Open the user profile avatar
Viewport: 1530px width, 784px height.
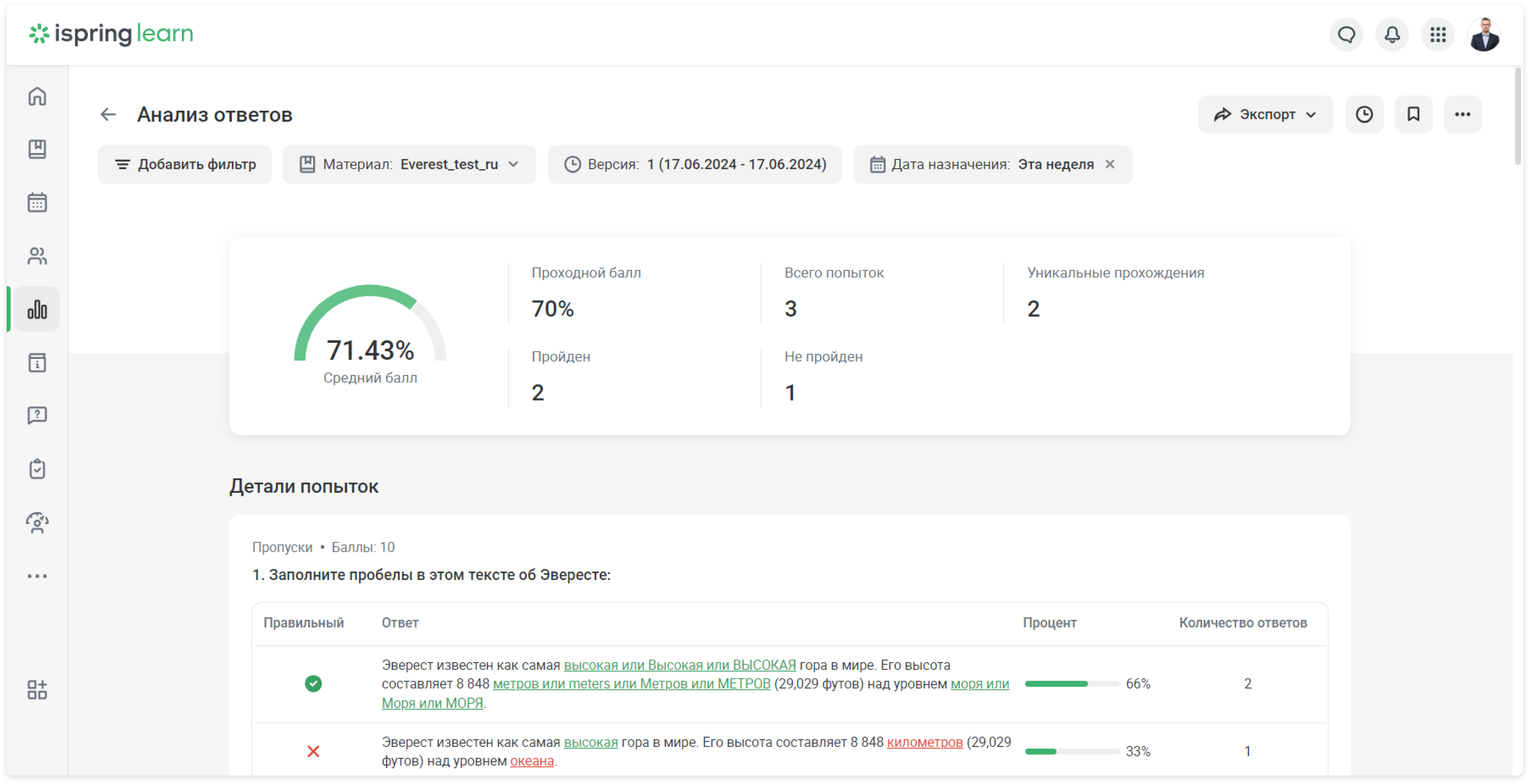point(1484,35)
